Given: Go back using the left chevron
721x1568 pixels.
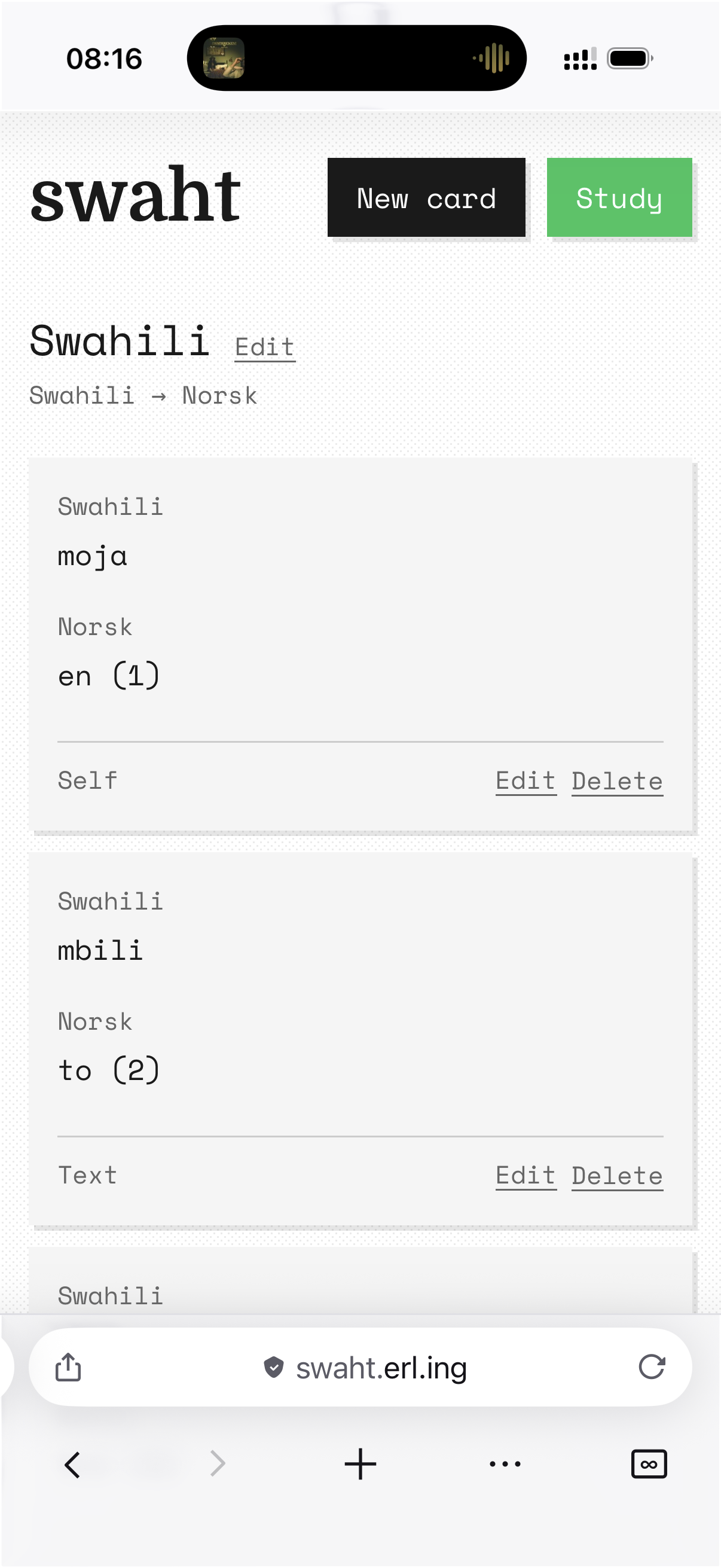Looking at the screenshot, I should 72,1464.
